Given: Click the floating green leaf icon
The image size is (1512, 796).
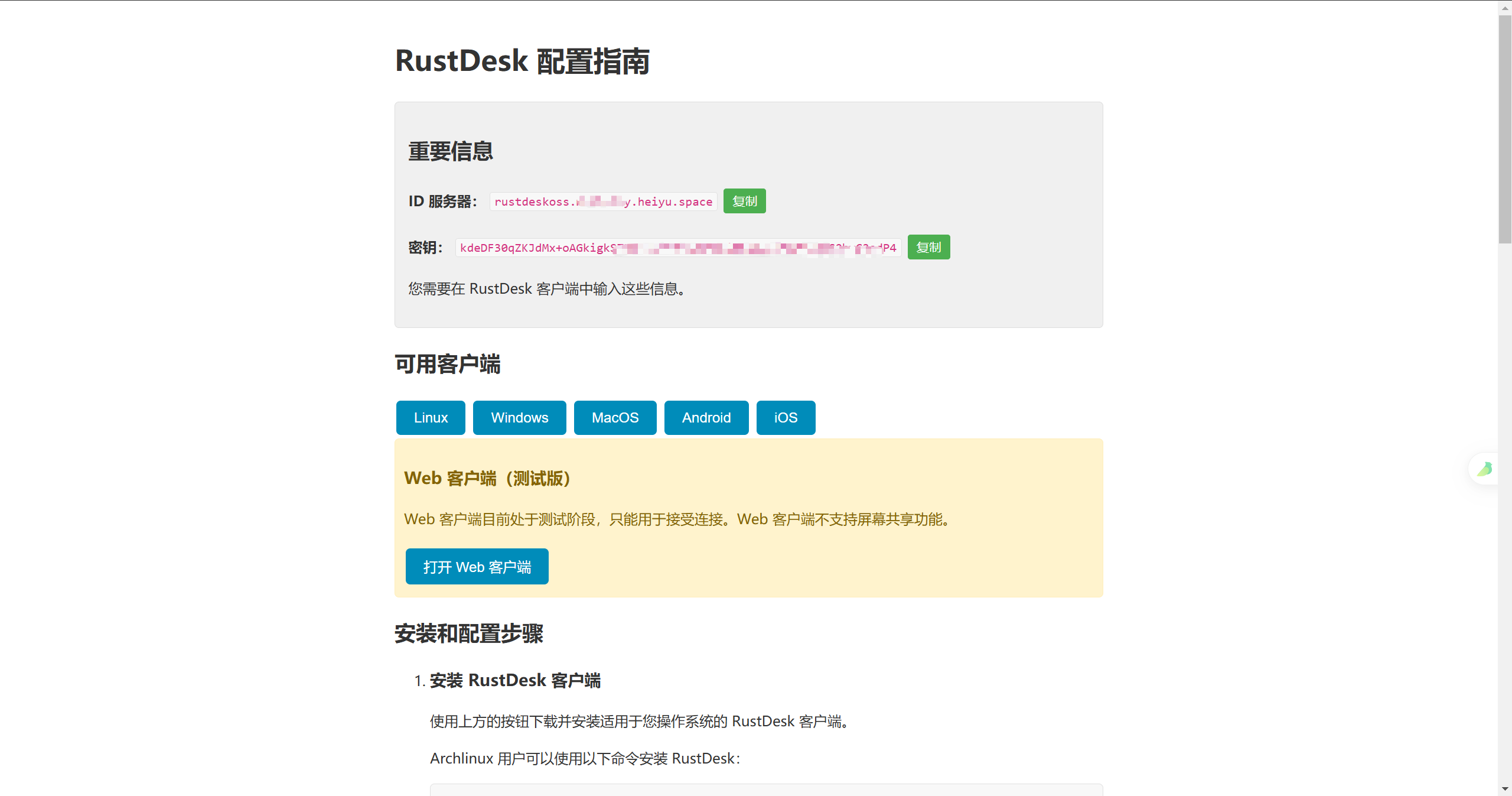Looking at the screenshot, I should click(x=1484, y=469).
